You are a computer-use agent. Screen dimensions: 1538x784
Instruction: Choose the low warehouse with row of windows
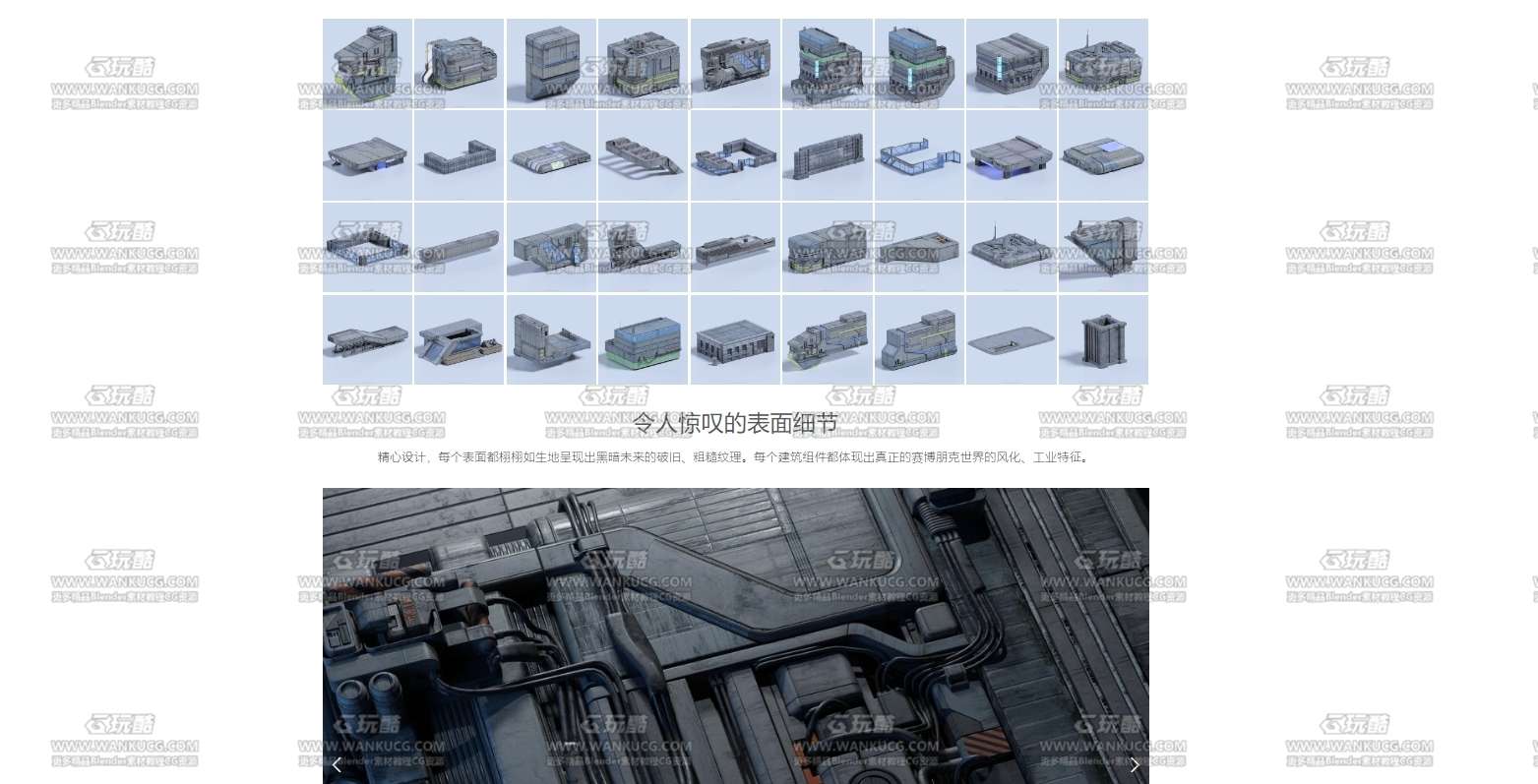[735, 340]
